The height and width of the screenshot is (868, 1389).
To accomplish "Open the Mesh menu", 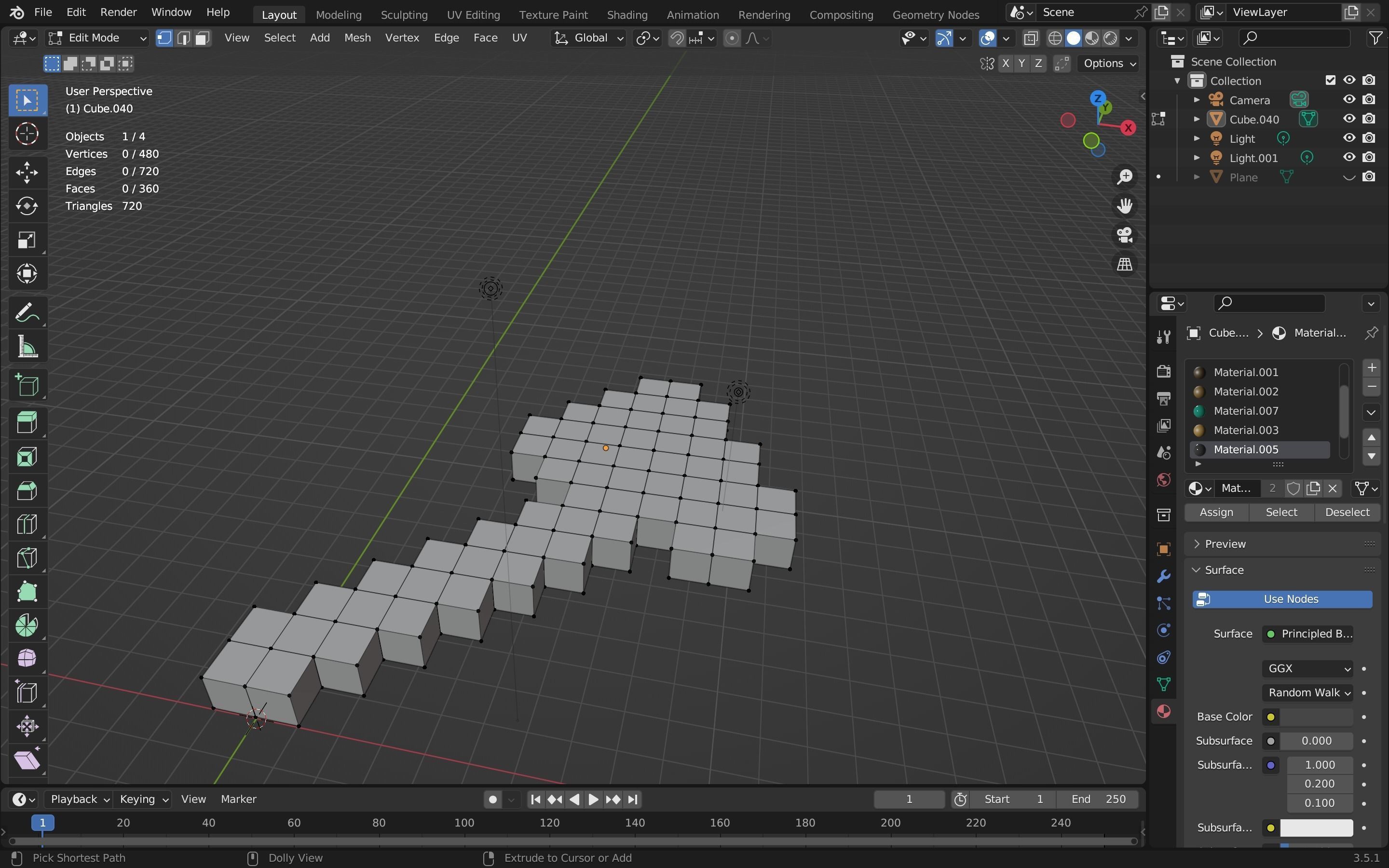I will point(357,38).
